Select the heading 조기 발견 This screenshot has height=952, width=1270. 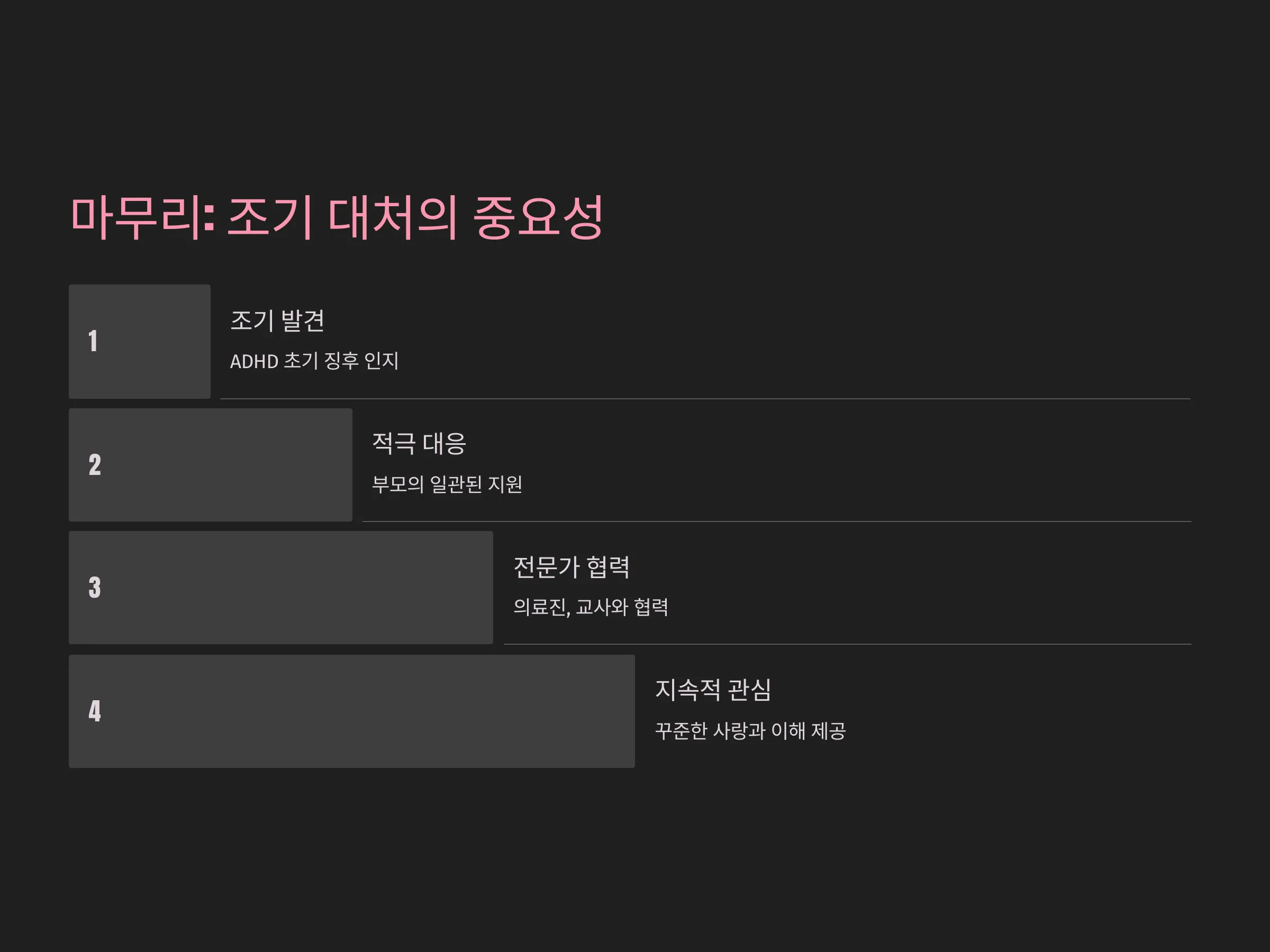click(x=277, y=320)
